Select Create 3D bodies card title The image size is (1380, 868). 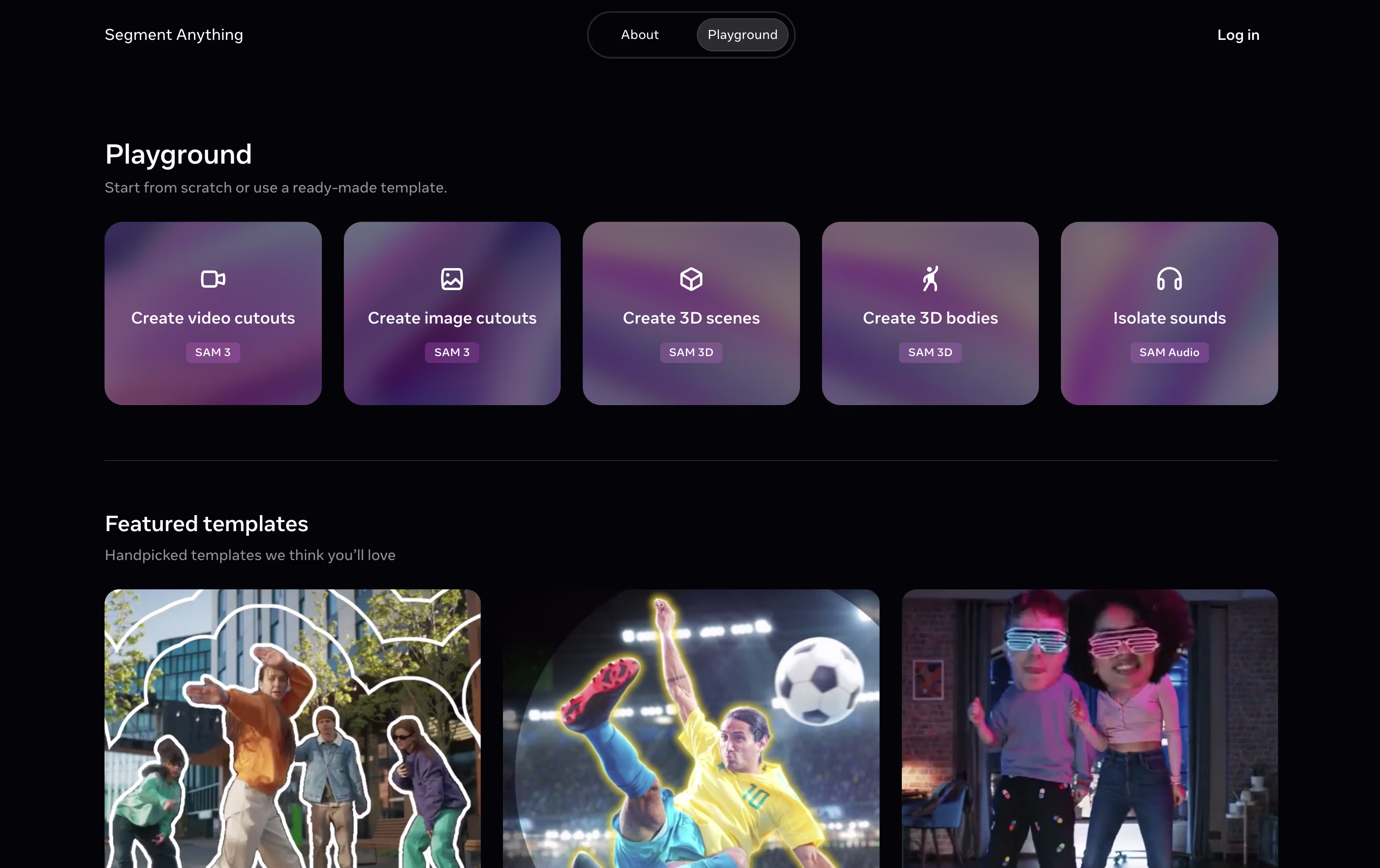(930, 318)
